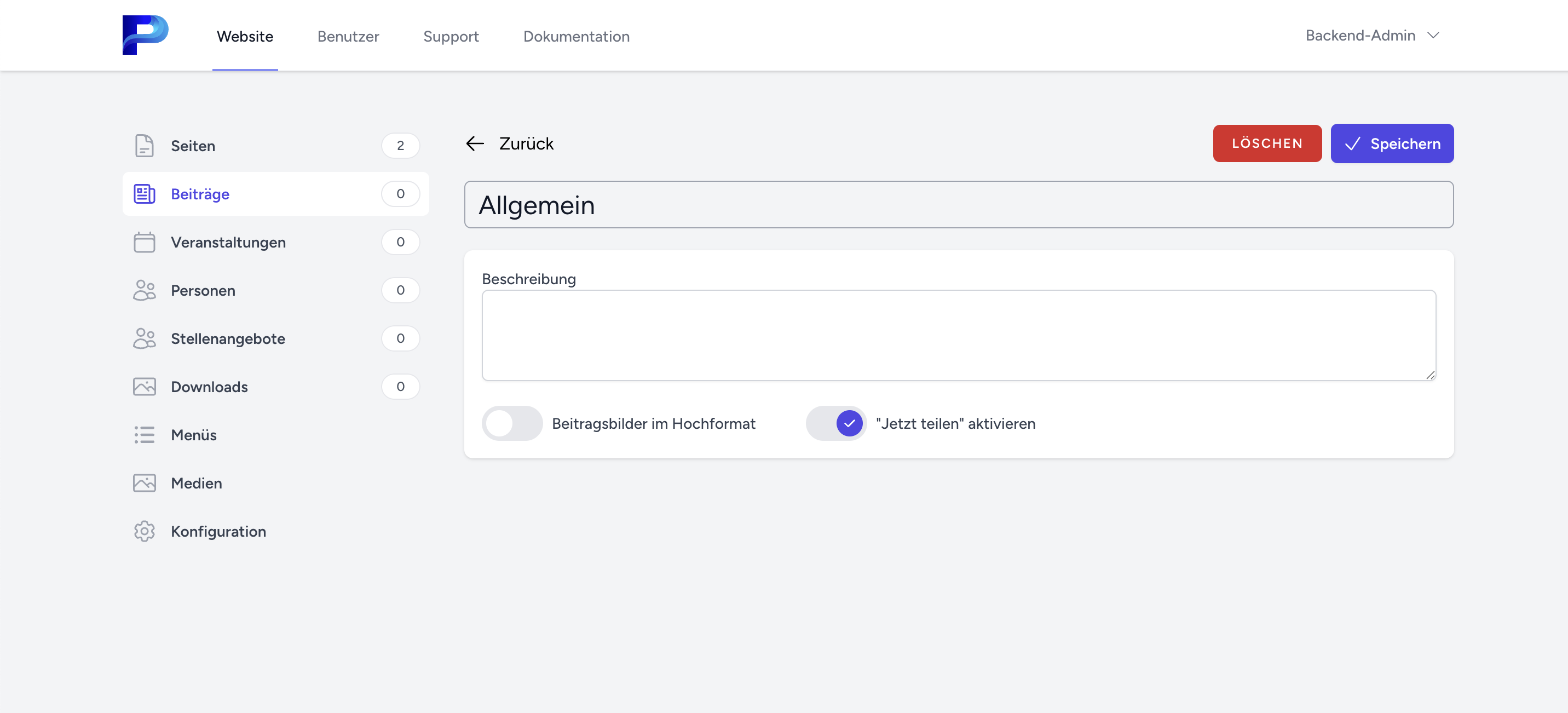This screenshot has height=713, width=1568.
Task: Click the Beiträge newspaper icon
Action: (144, 194)
